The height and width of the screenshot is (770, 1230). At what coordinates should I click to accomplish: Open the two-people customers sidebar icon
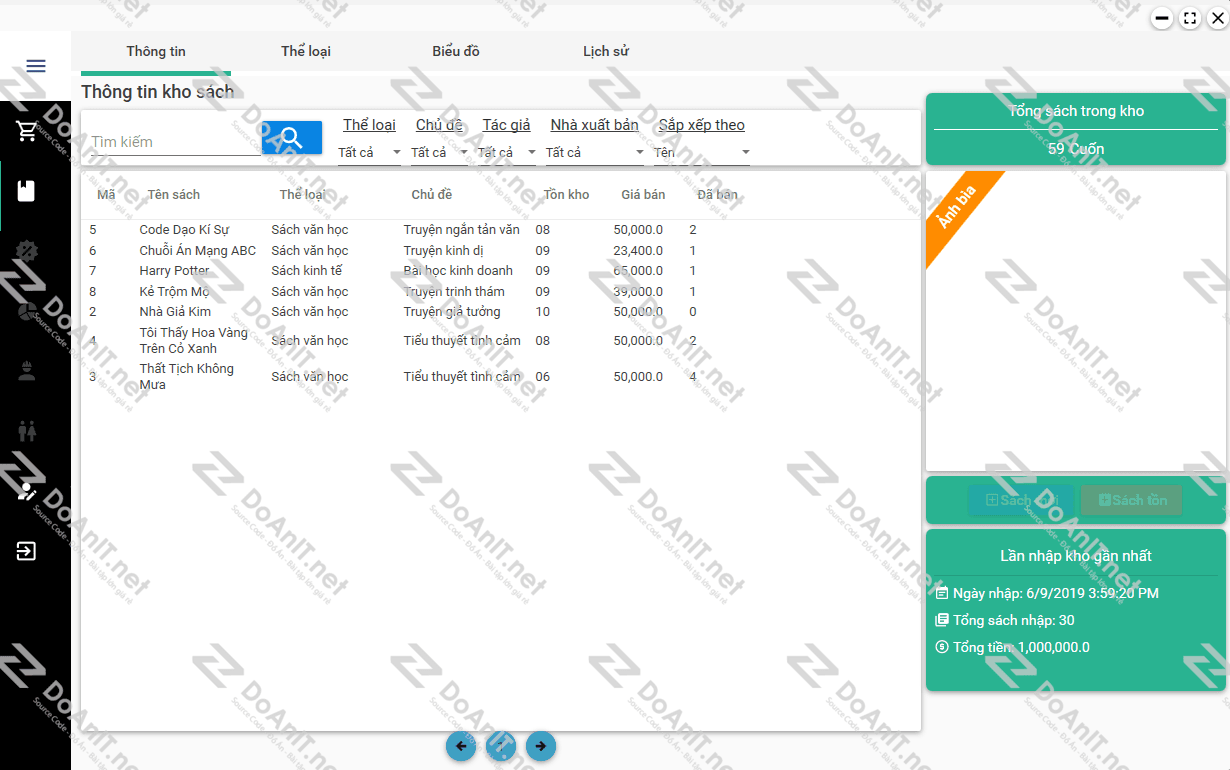[27, 431]
